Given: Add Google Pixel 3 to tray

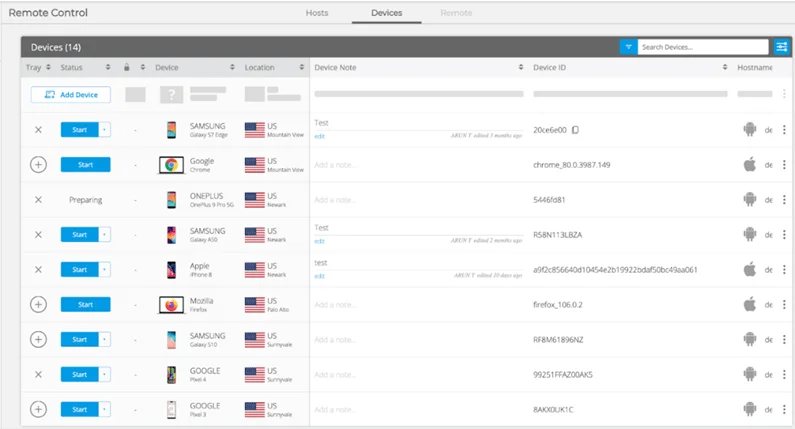Looking at the screenshot, I should pyautogui.click(x=38, y=409).
